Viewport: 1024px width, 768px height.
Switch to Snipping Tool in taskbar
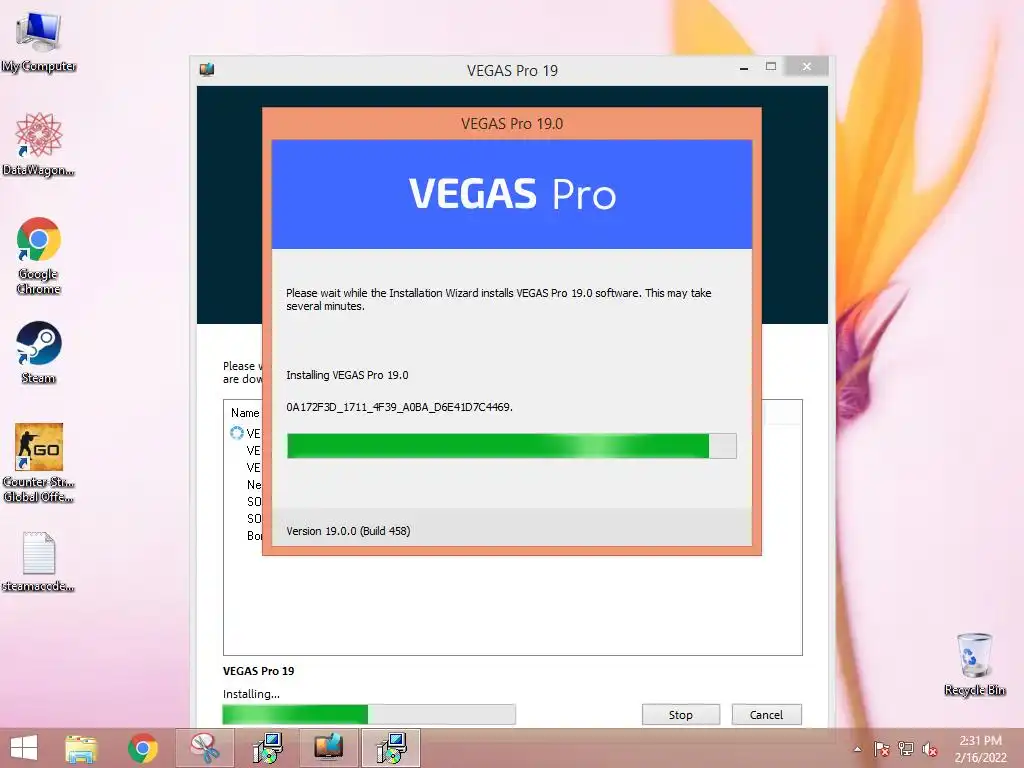pos(204,748)
